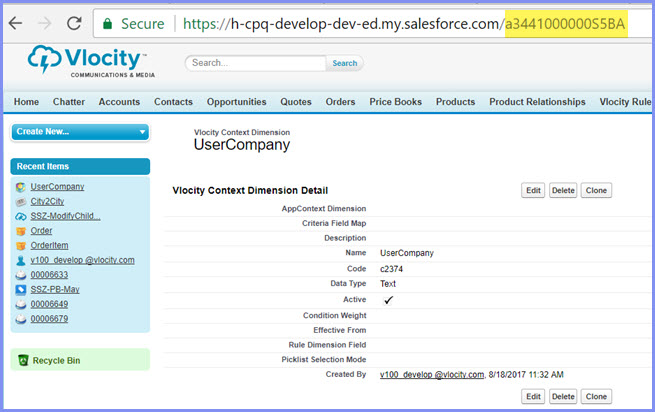Click the Recent Items panel header

click(80, 166)
